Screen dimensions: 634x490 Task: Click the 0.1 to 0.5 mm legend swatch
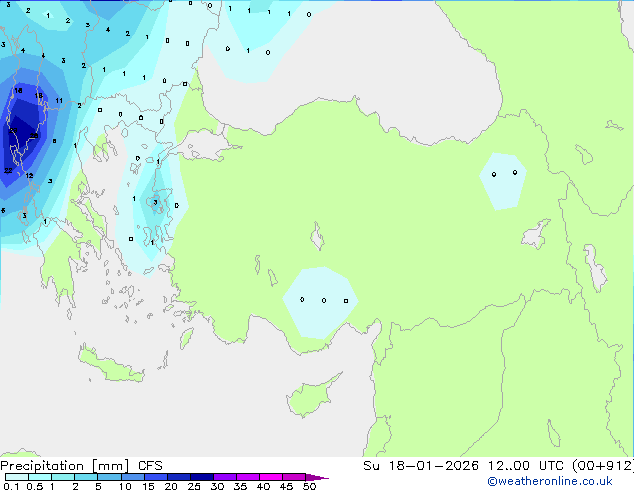[x=17, y=477]
